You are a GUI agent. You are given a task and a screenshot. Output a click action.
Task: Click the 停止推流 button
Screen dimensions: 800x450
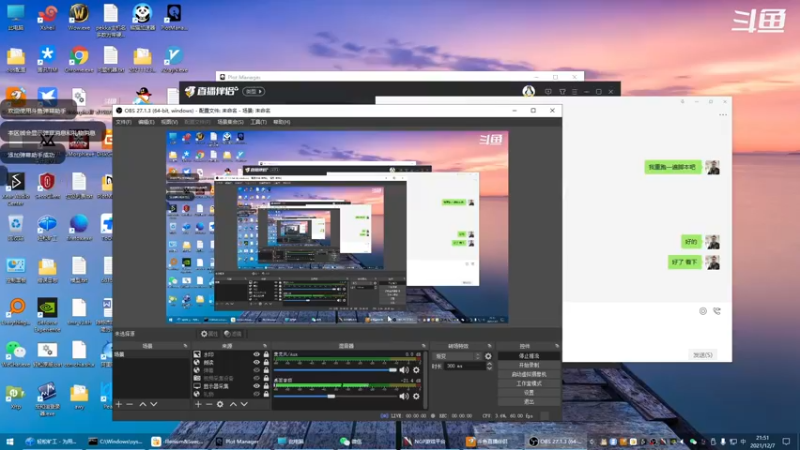(x=529, y=356)
